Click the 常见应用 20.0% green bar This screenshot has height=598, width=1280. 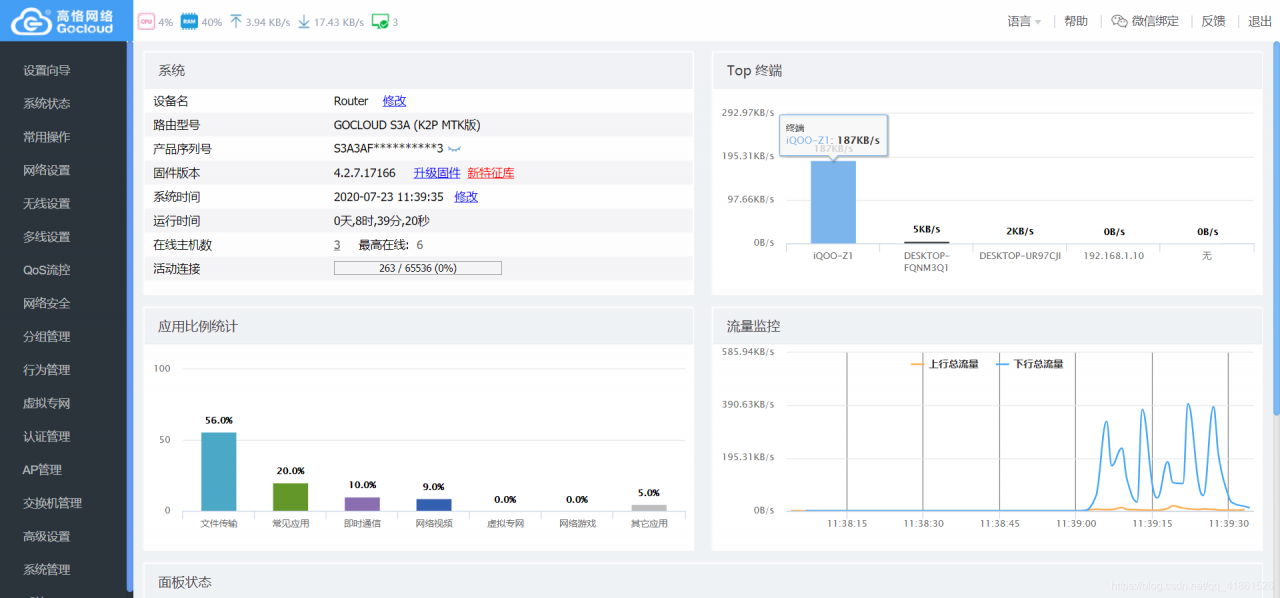[x=290, y=497]
